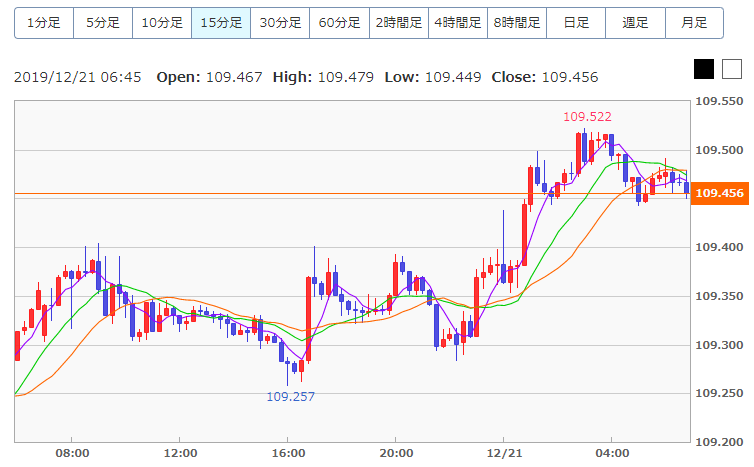
Task: Switch to daily 日足 chart
Action: tap(576, 22)
